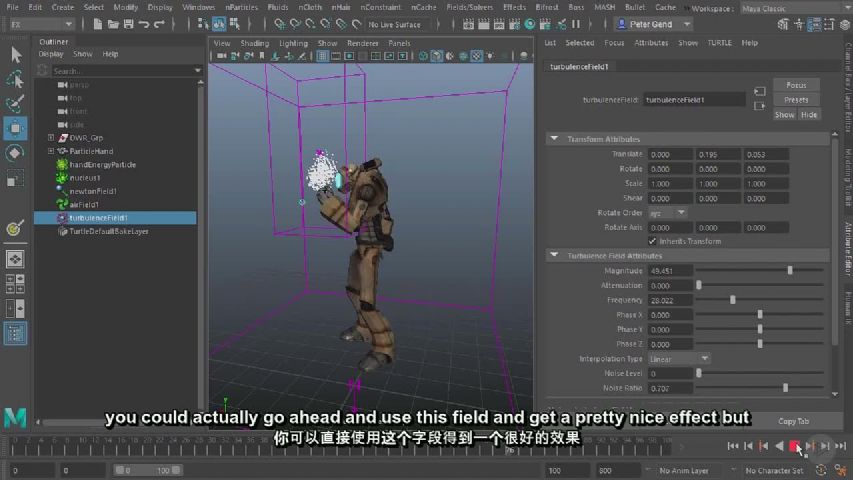Toggle the viewport textured display icon

477,56
